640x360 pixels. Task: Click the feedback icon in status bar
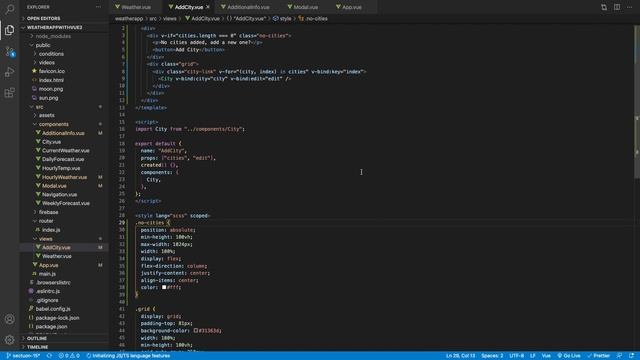click(619, 356)
